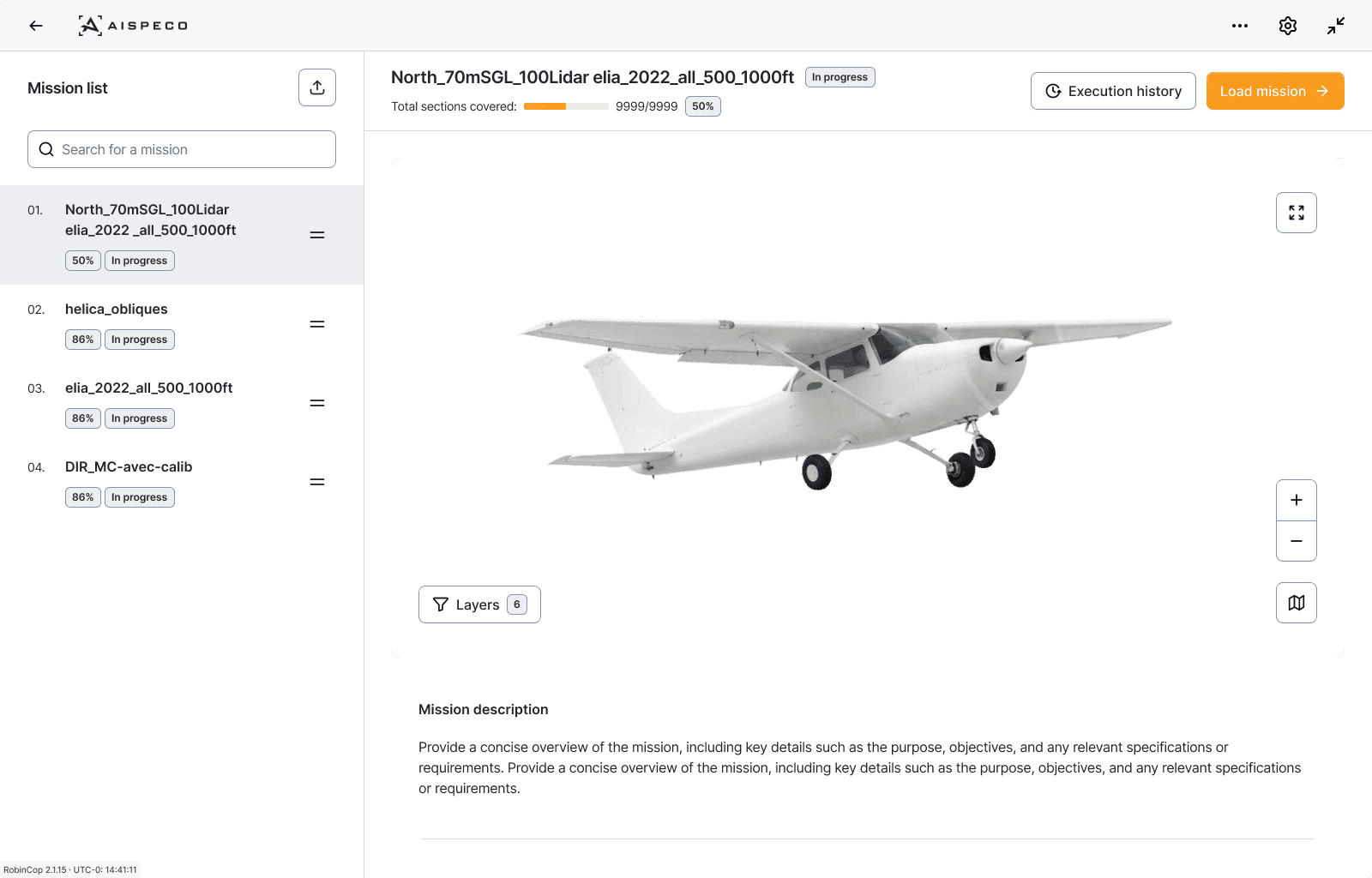Click the 9999/9999 sections count
1372x878 pixels.
point(647,106)
